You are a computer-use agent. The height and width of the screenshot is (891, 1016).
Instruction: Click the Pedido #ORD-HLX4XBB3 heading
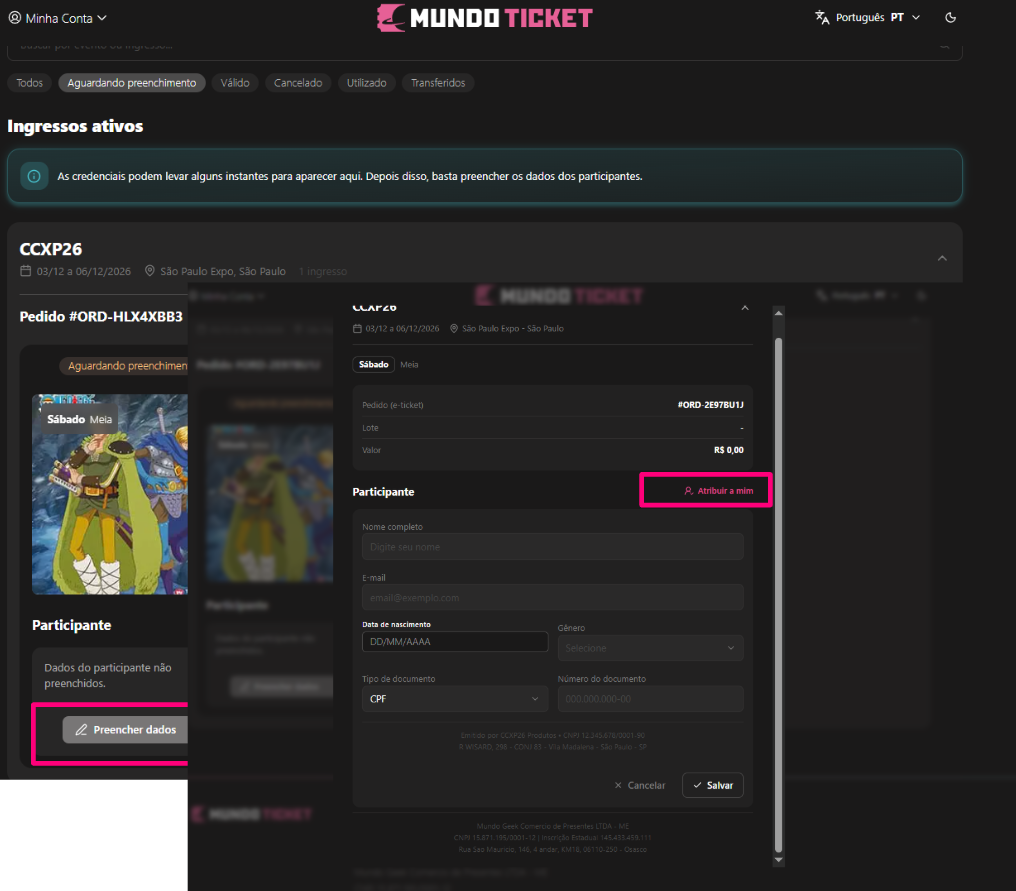pyautogui.click(x=101, y=317)
